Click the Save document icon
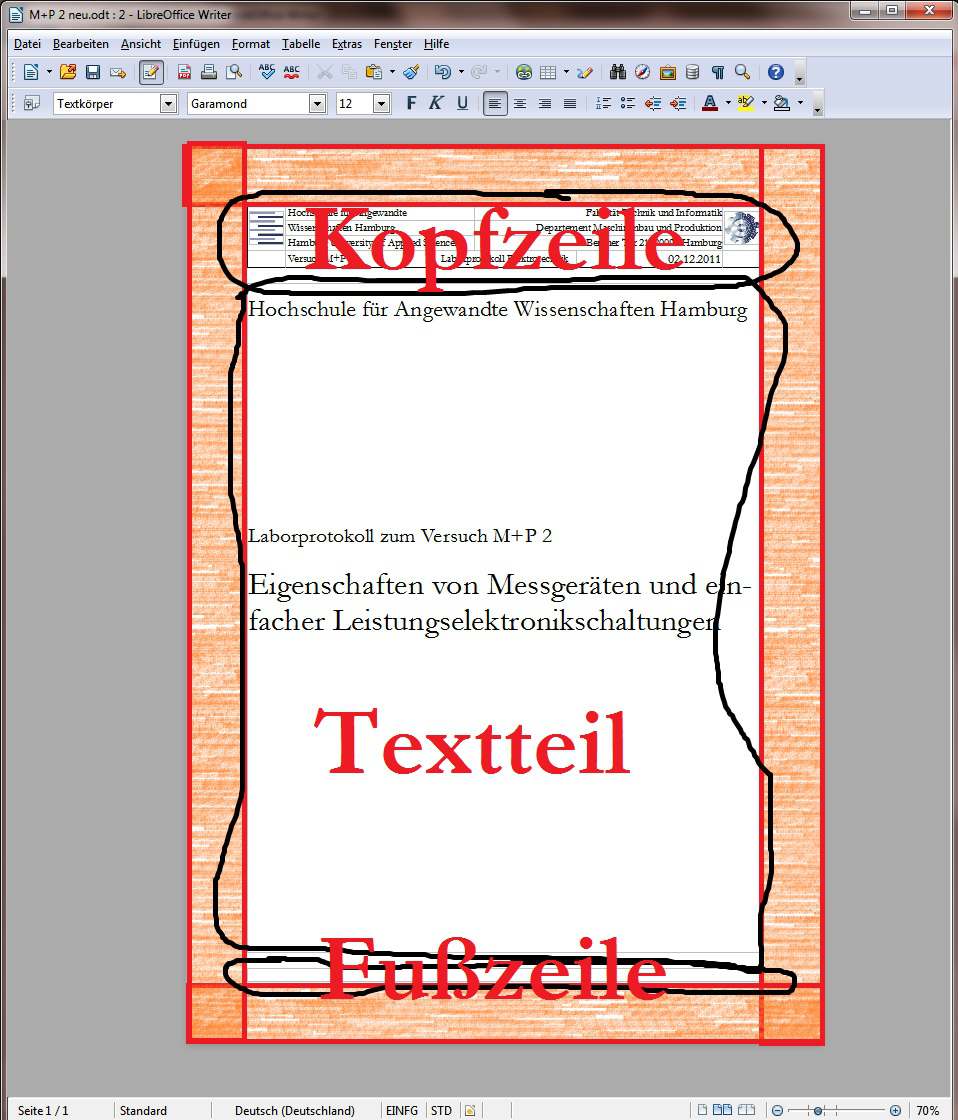 (93, 72)
